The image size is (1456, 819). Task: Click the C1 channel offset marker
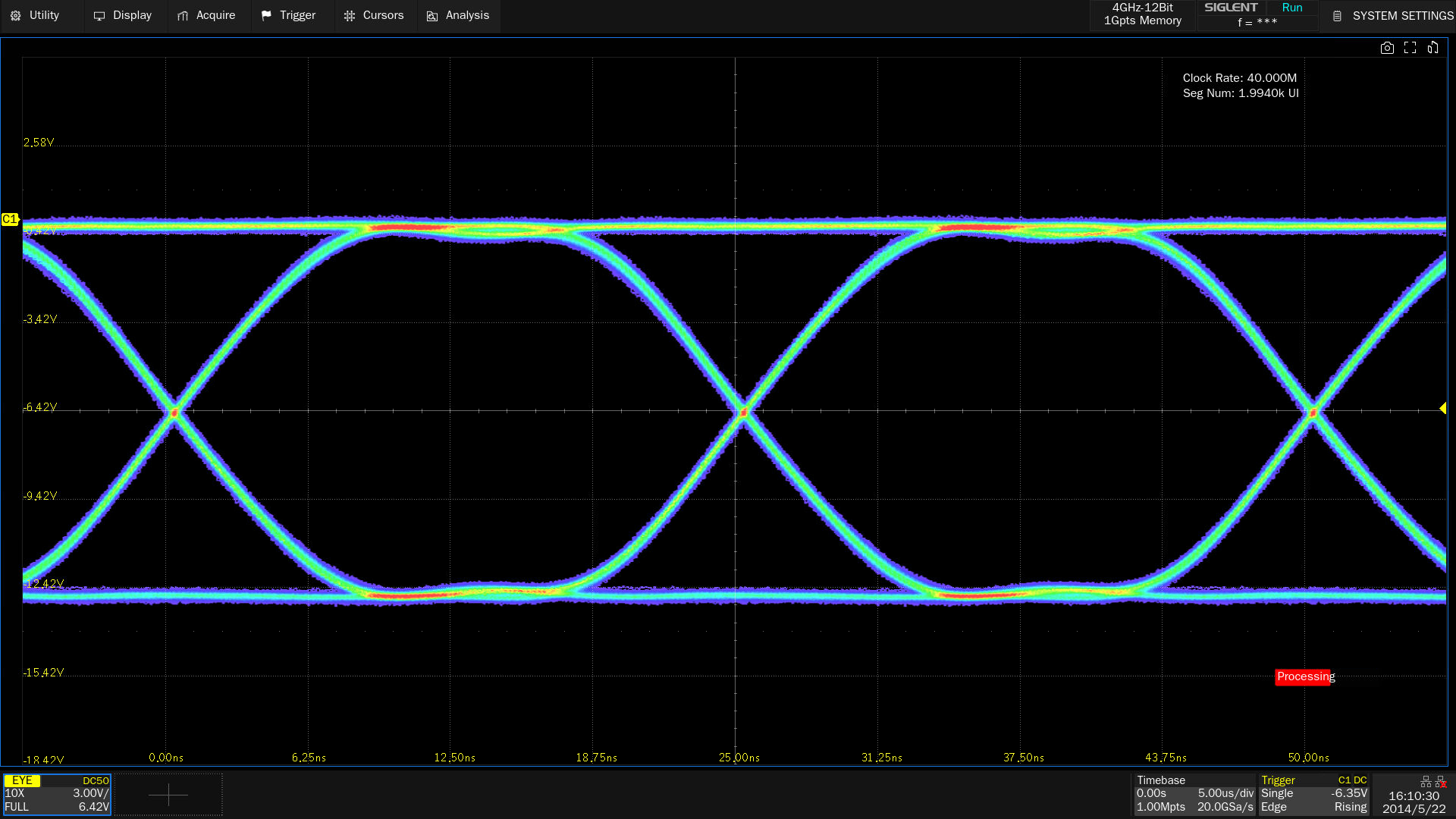10,219
